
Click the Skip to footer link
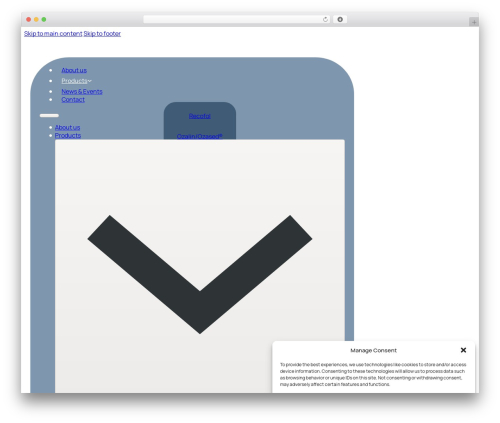pyautogui.click(x=102, y=34)
